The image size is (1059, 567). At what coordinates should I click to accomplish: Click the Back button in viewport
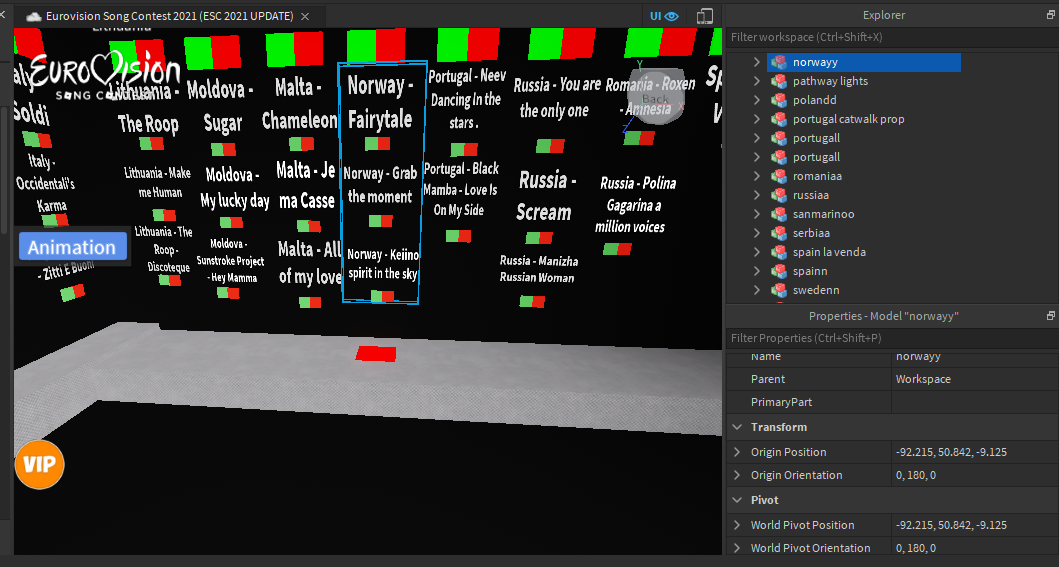(655, 98)
